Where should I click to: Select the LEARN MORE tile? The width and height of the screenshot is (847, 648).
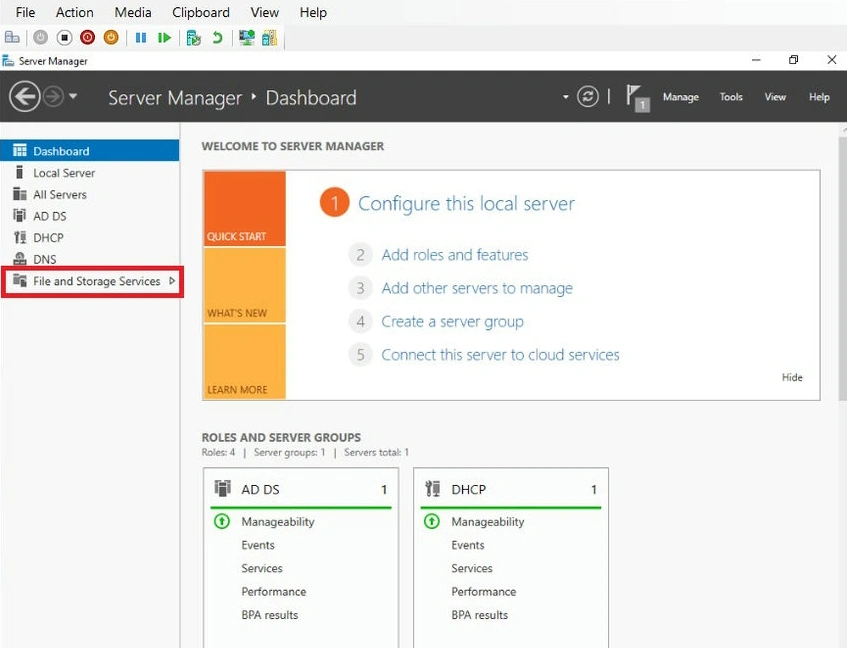tap(245, 362)
